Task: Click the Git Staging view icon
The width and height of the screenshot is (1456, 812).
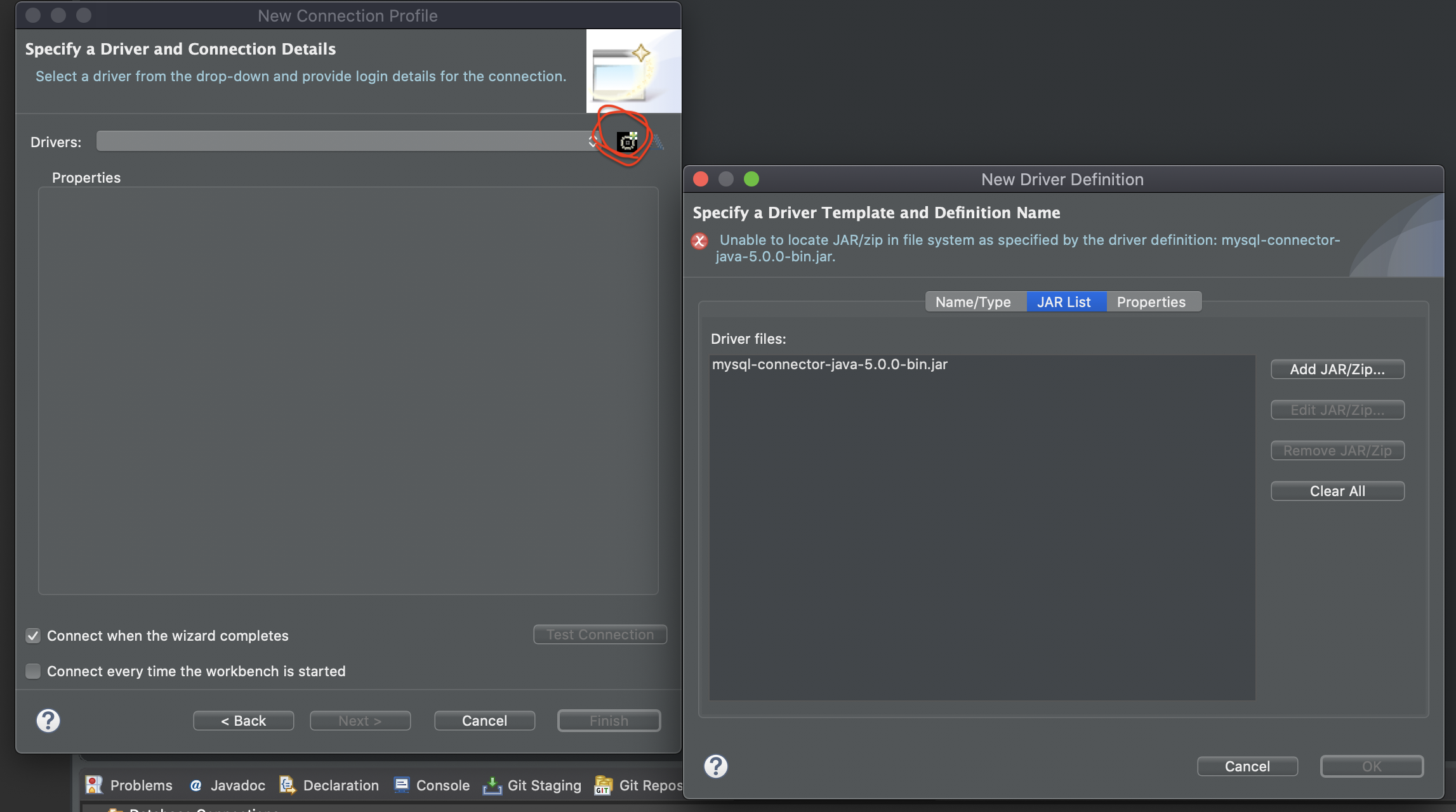Action: [x=492, y=785]
